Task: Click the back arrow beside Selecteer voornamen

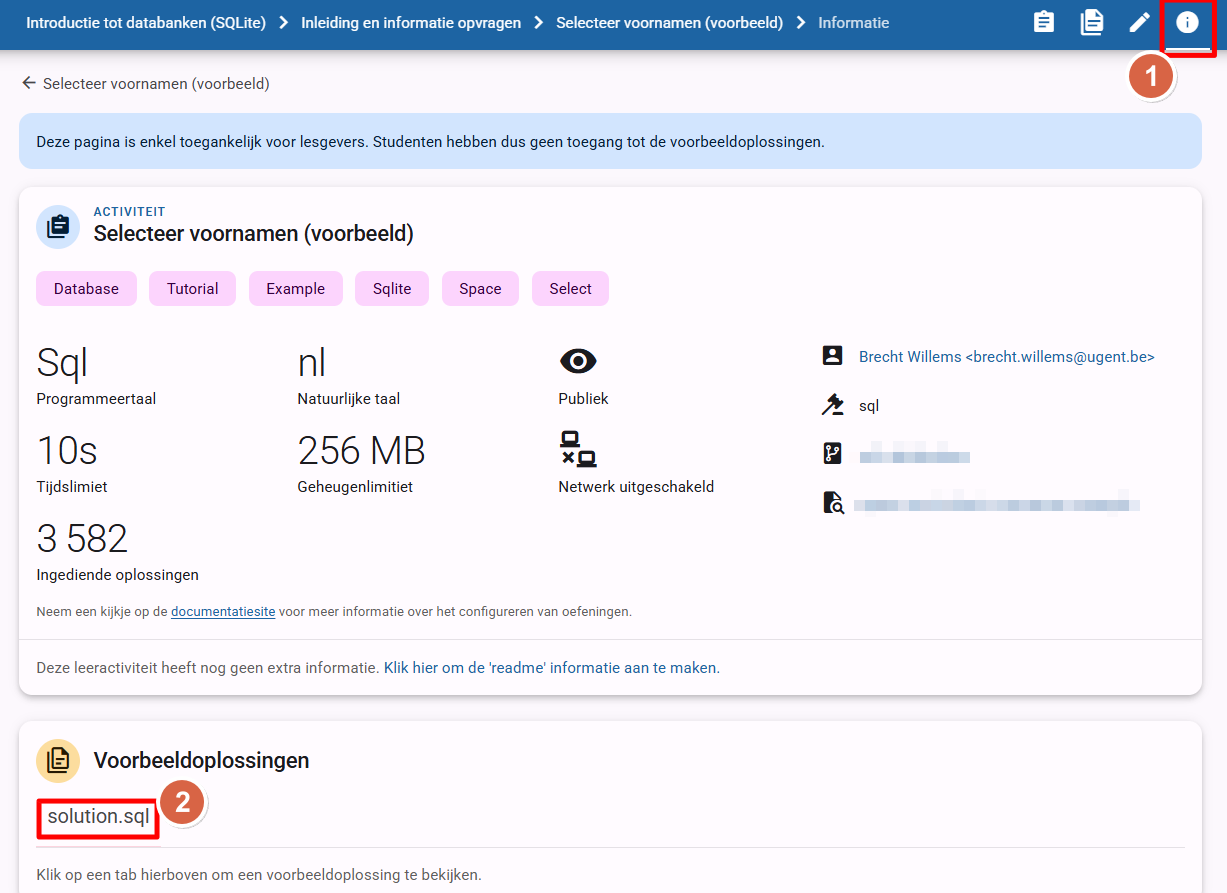Action: [29, 83]
